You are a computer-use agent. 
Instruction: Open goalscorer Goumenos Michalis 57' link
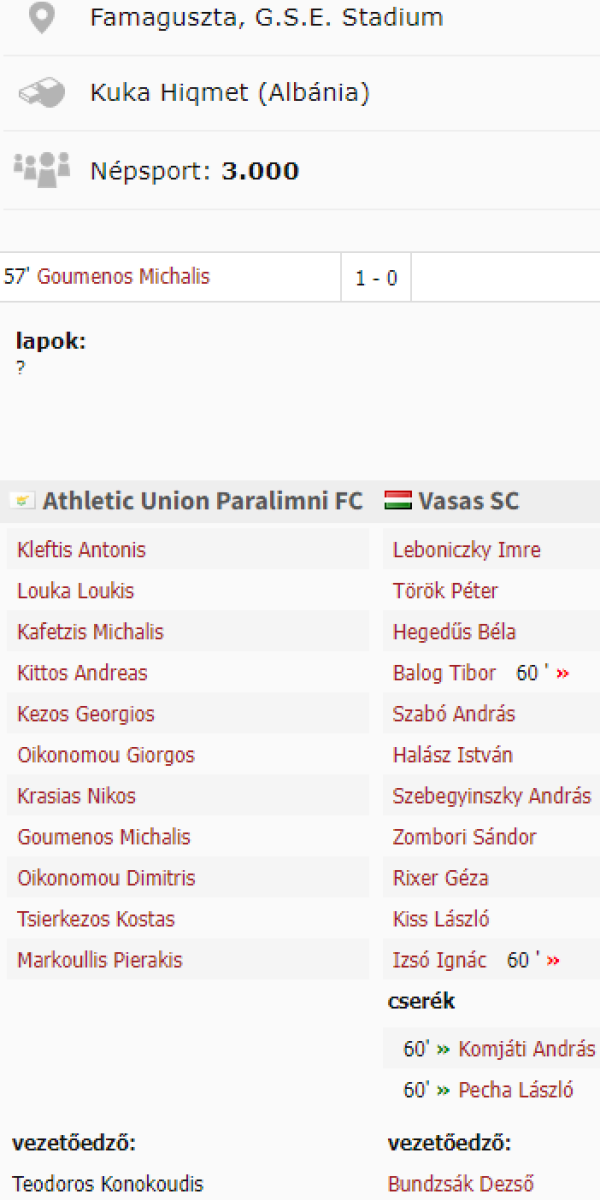(123, 277)
